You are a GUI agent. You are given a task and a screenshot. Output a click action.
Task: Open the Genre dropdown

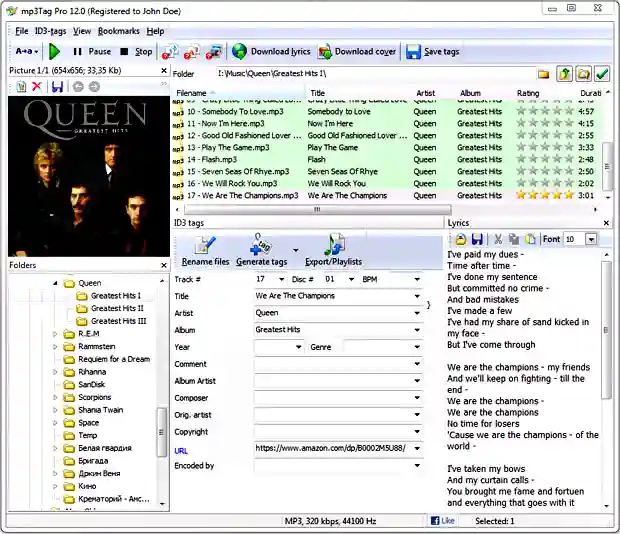[417, 347]
